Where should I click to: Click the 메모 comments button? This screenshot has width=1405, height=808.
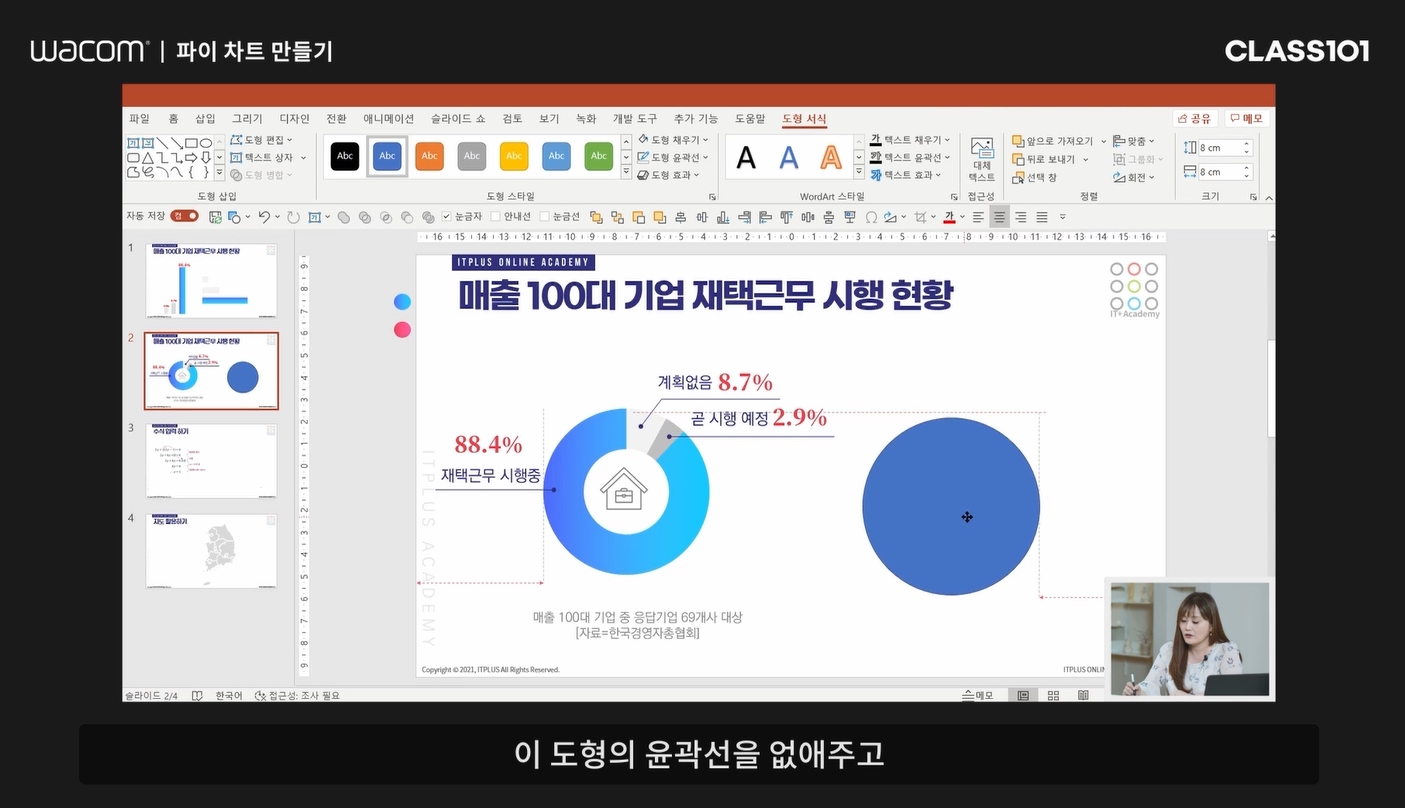pyautogui.click(x=1247, y=118)
